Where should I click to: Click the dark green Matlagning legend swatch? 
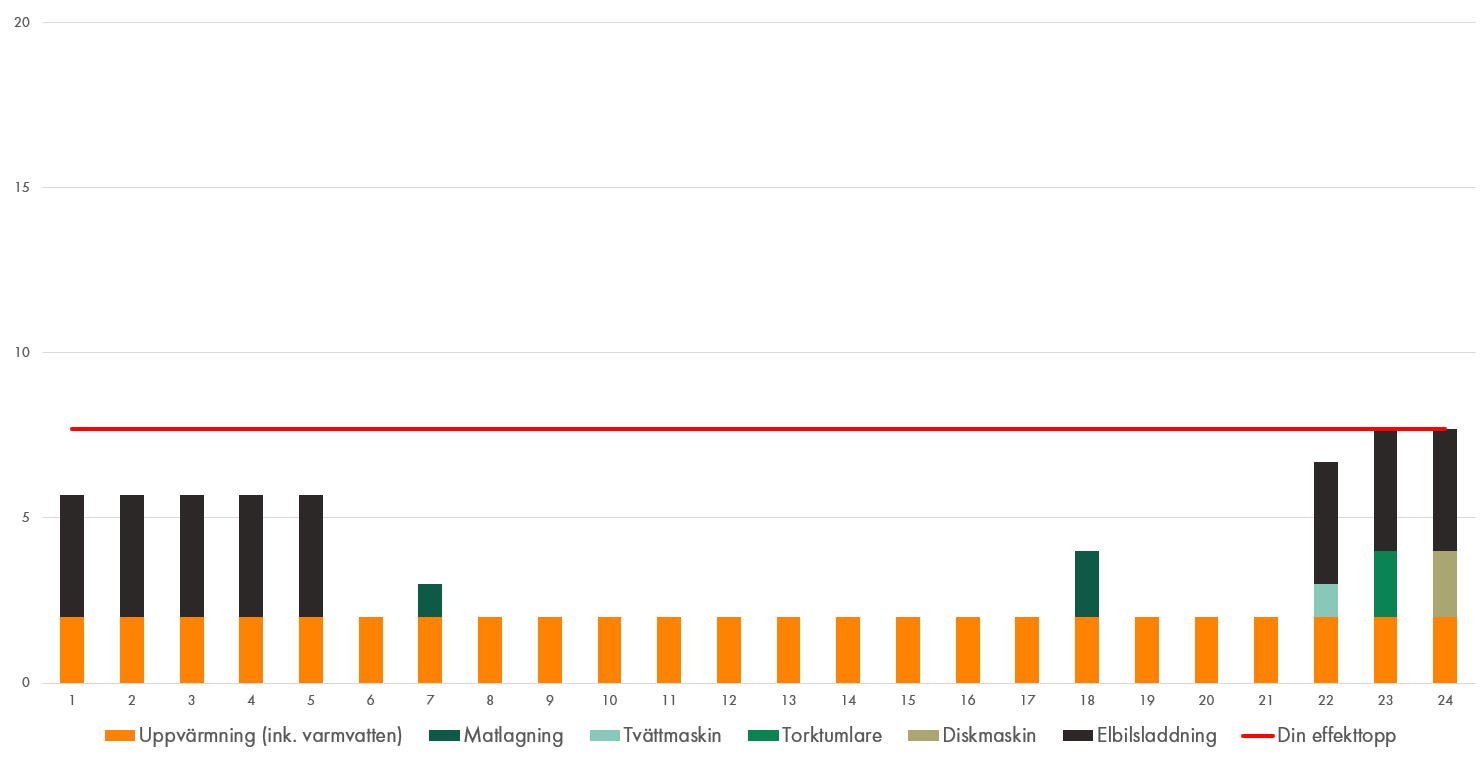click(444, 736)
